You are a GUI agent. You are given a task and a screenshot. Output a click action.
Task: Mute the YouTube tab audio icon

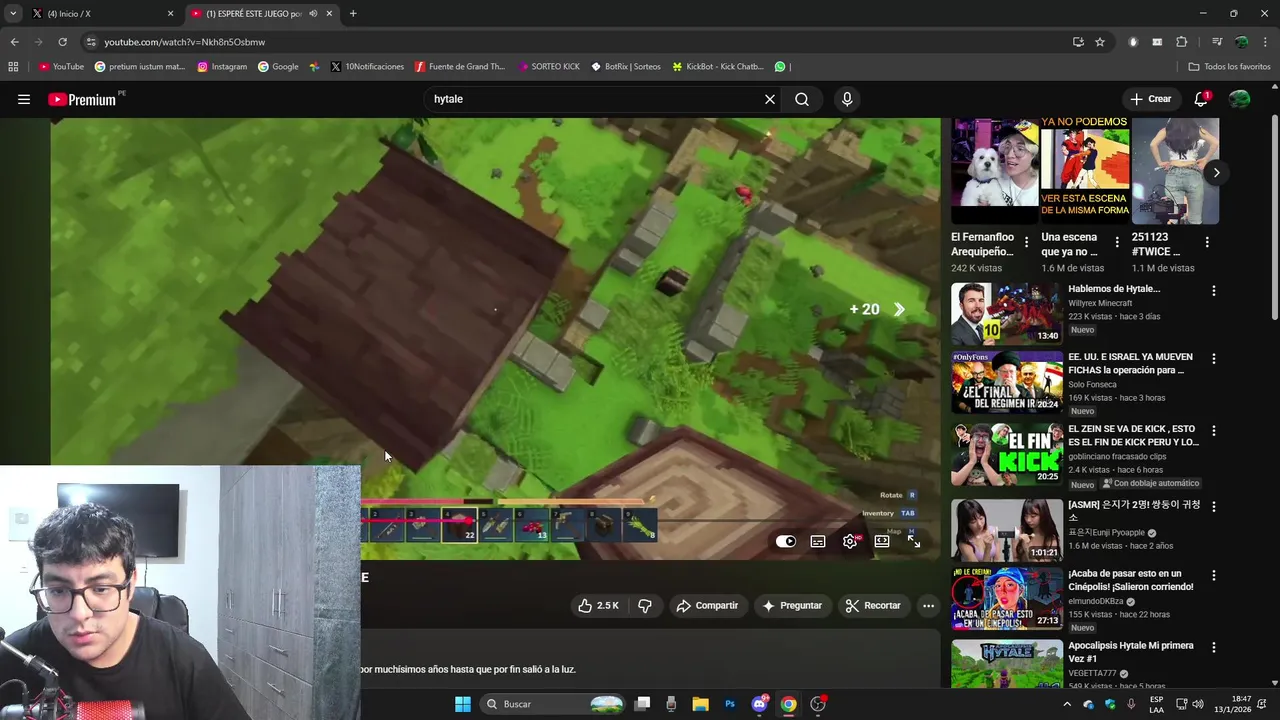tap(313, 14)
